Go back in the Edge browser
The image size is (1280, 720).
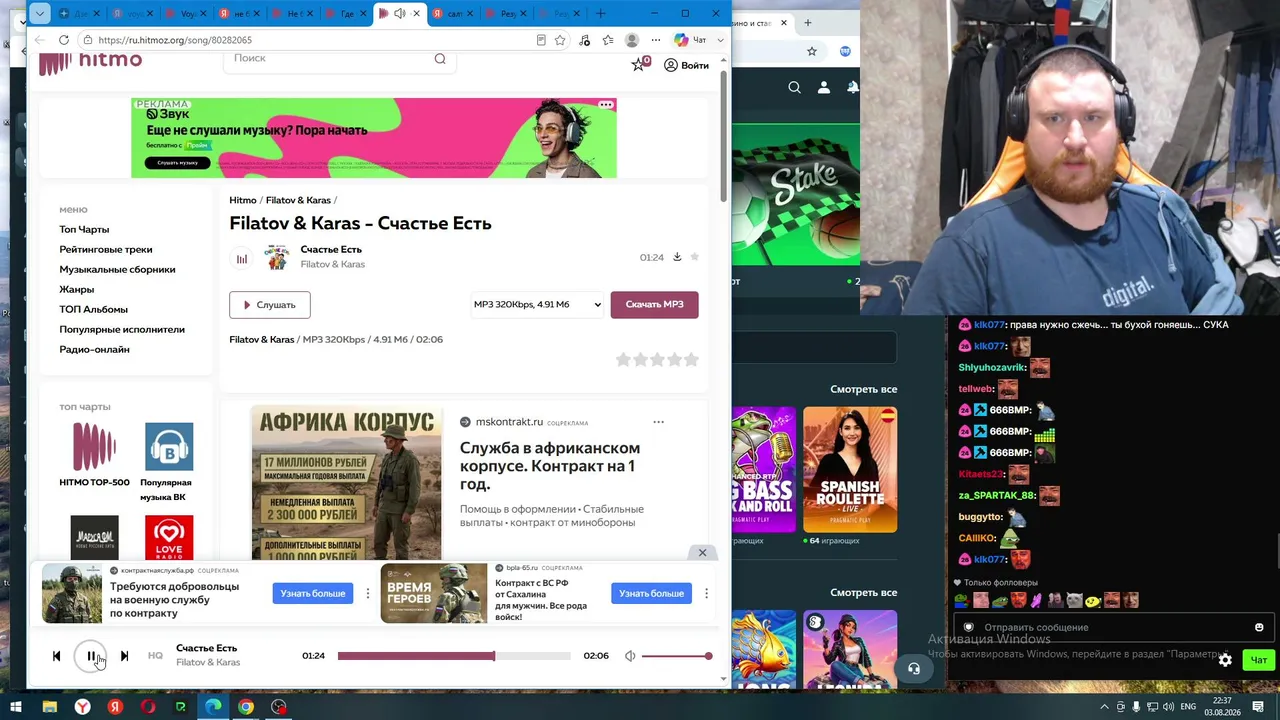[x=39, y=40]
